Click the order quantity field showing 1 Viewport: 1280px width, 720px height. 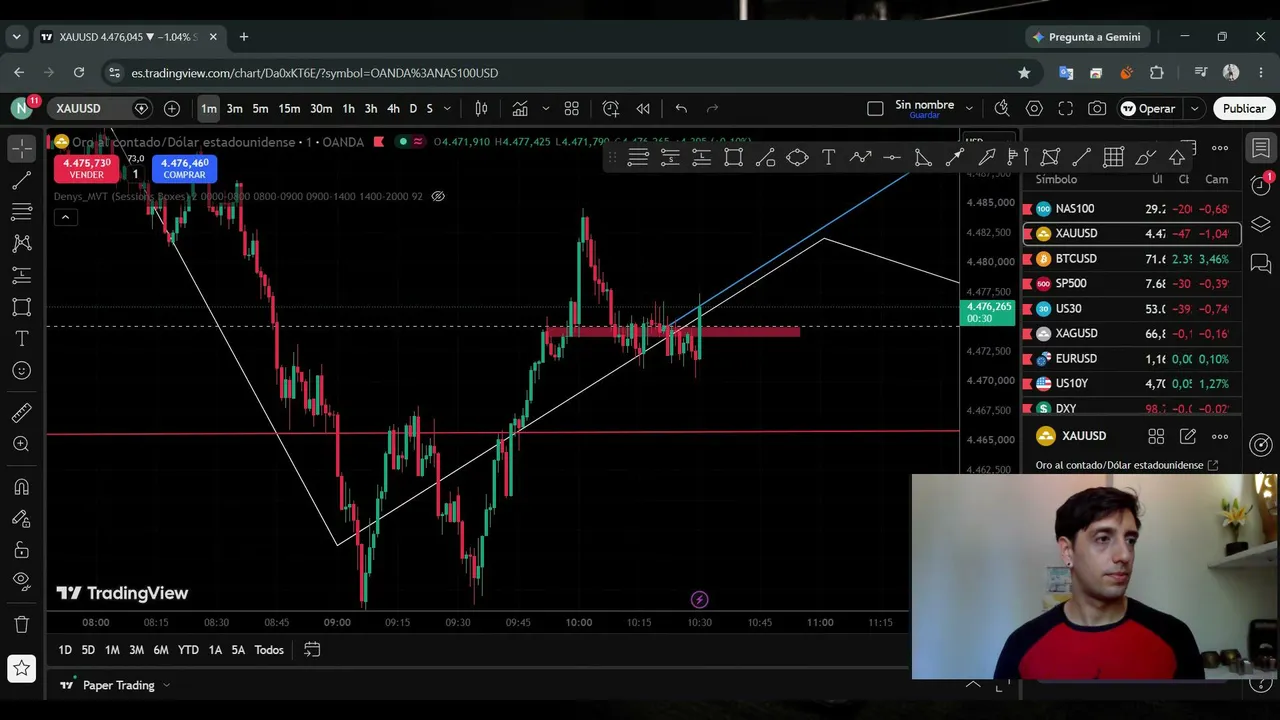(135, 174)
